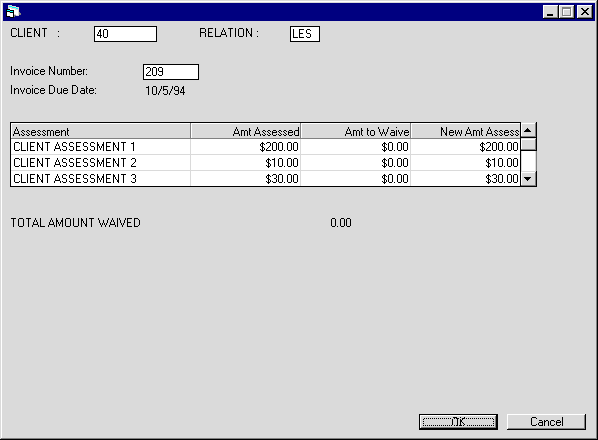Click the $200.00 Amt Assessed cell
The height and width of the screenshot is (440, 598).
pos(246,147)
